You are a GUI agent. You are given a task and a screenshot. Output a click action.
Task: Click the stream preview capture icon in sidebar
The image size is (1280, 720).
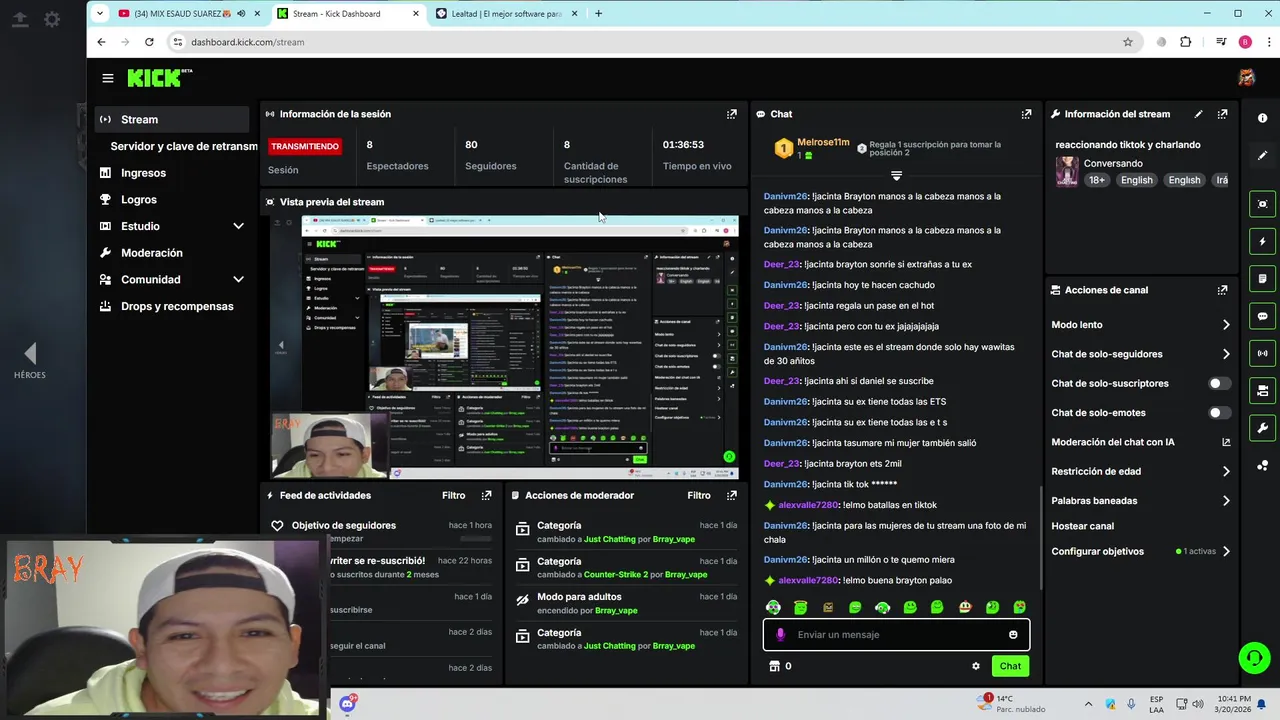(1262, 204)
